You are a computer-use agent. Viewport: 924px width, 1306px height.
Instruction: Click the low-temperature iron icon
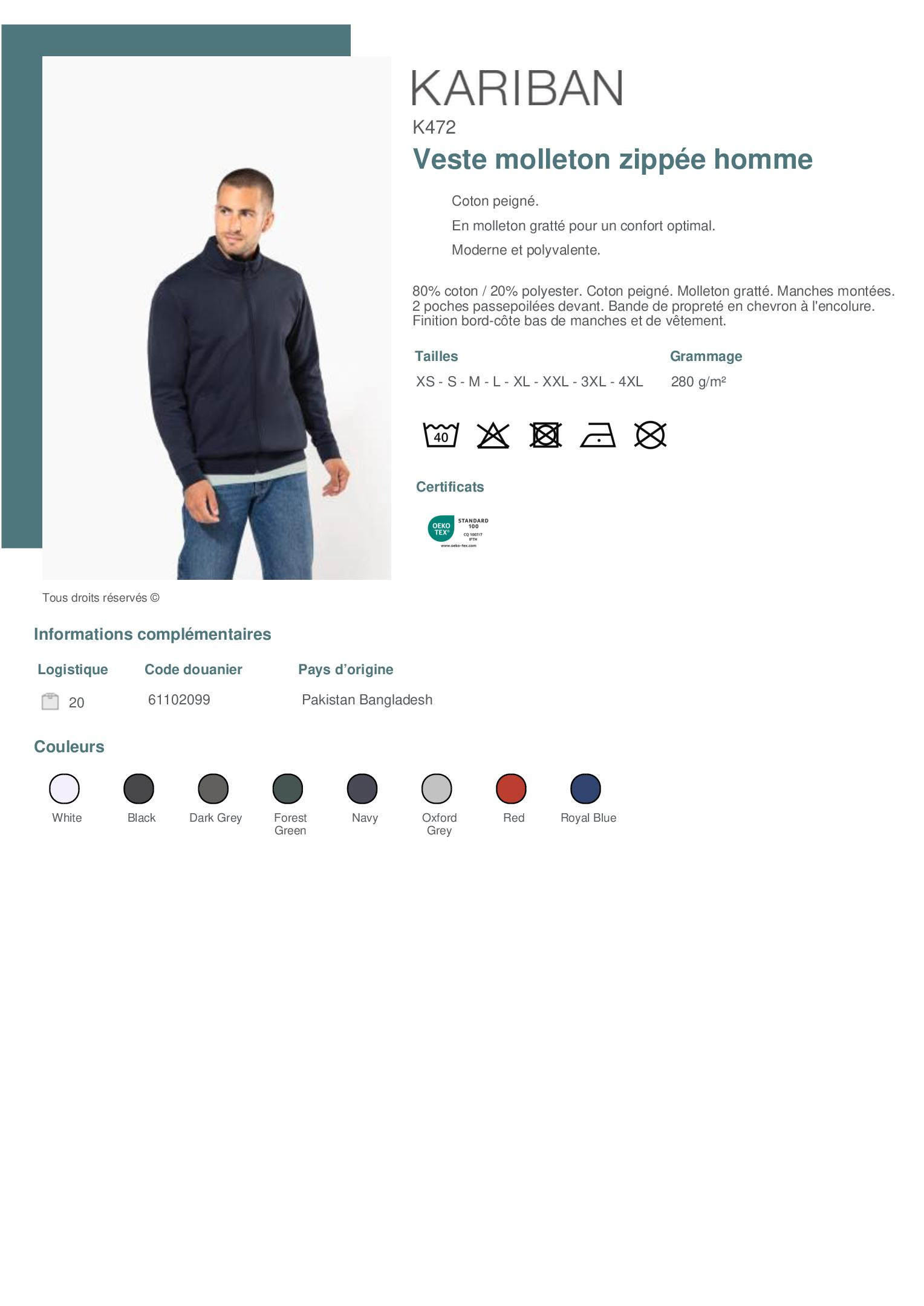(597, 435)
